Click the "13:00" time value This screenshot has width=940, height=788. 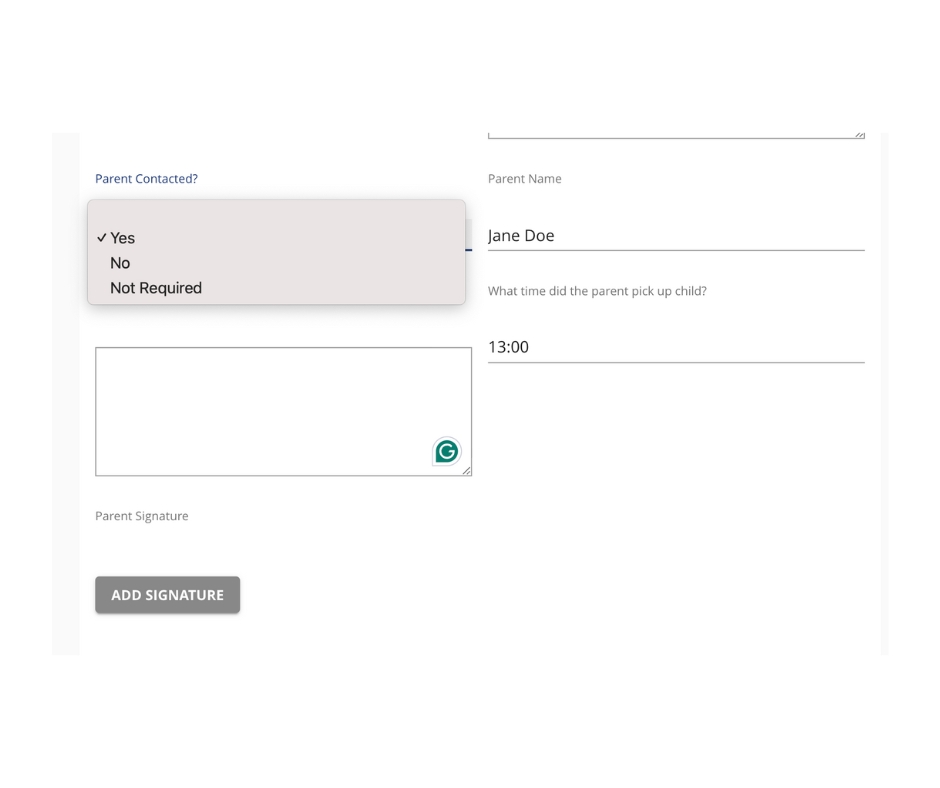tap(508, 347)
